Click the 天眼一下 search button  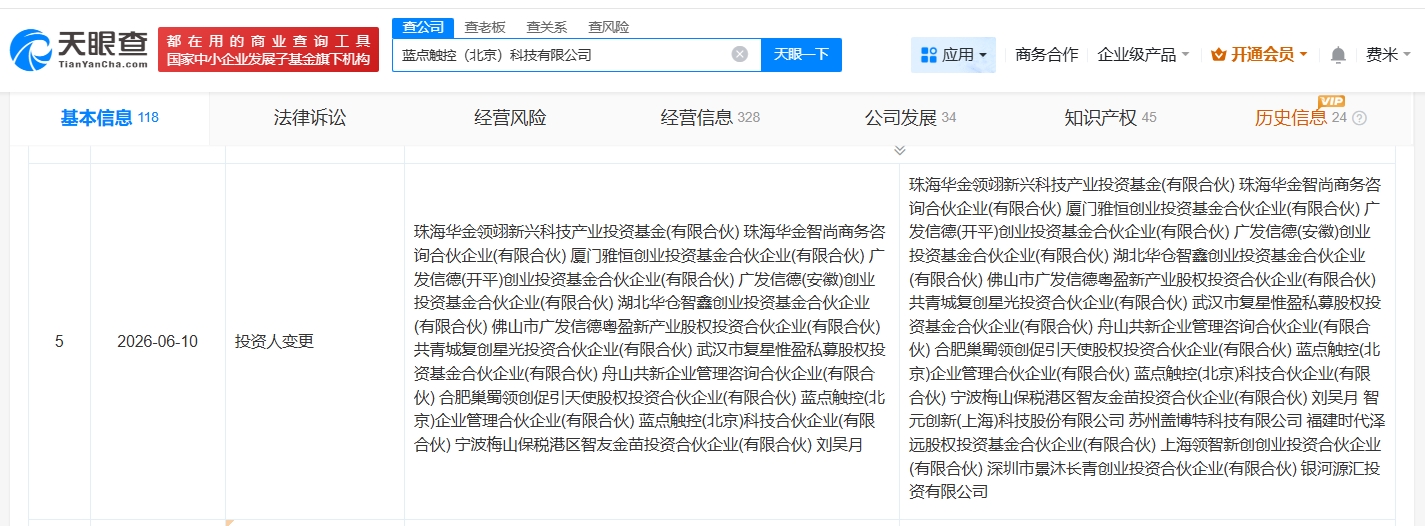click(x=801, y=55)
